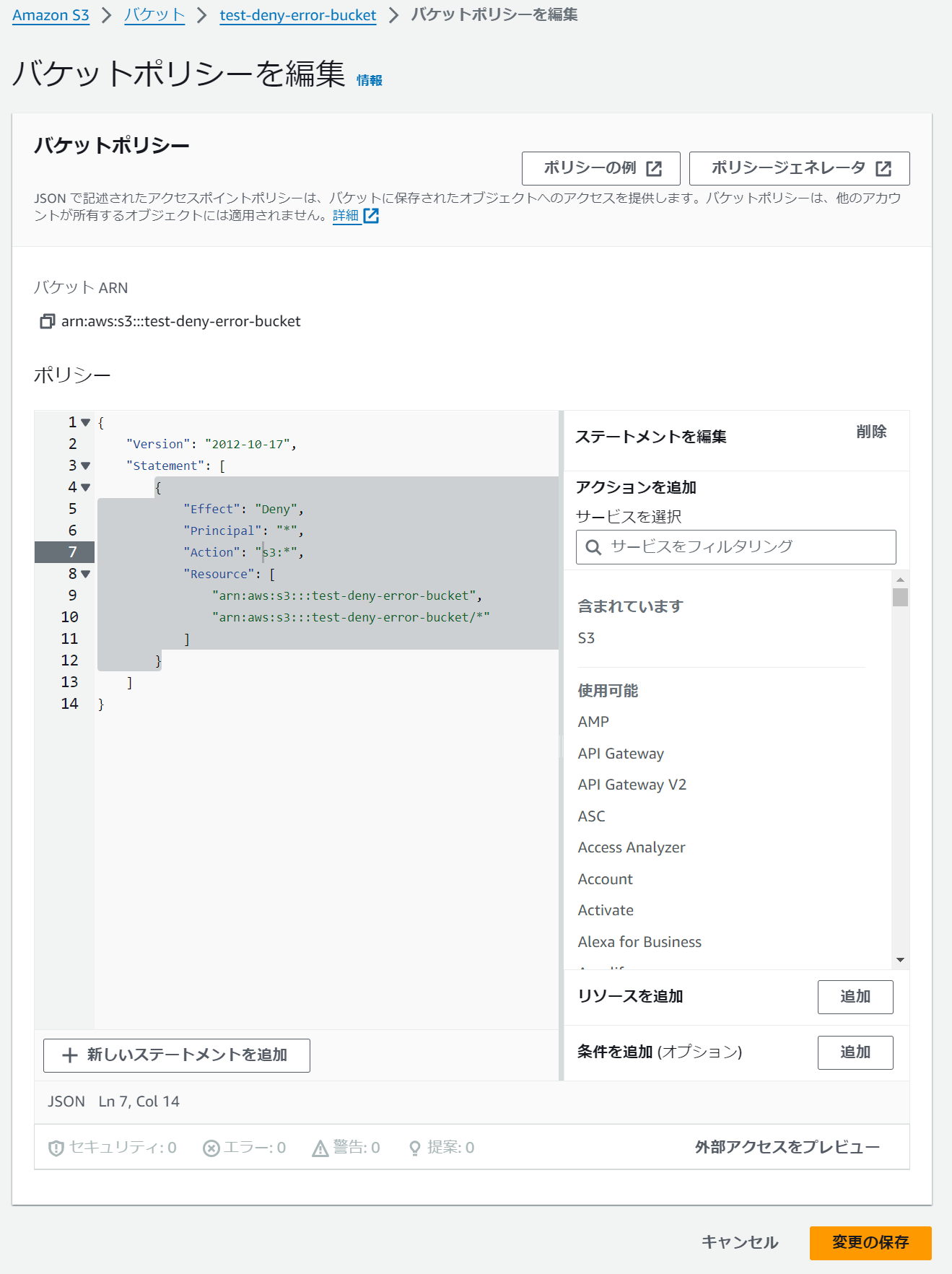Open Amazon S3 breadcrumb link
Viewport: 952px width, 1274px height.
[51, 15]
